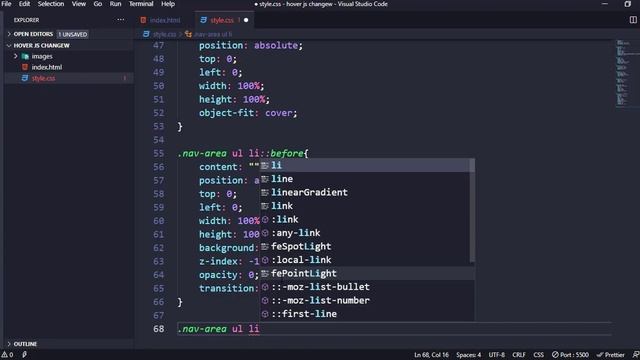Open Explorer more actions ellipsis

120,20
